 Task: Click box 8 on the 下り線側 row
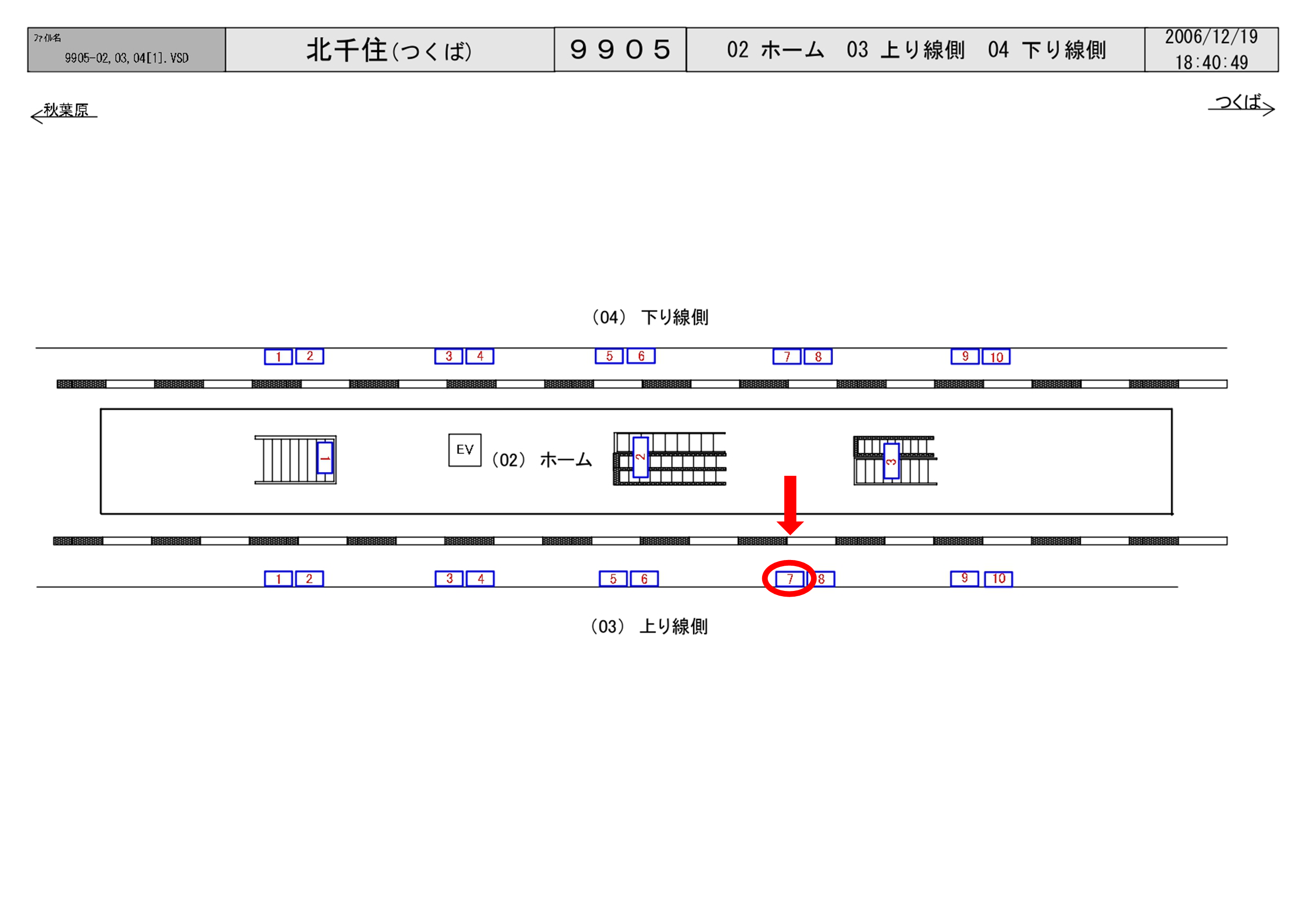pos(818,357)
